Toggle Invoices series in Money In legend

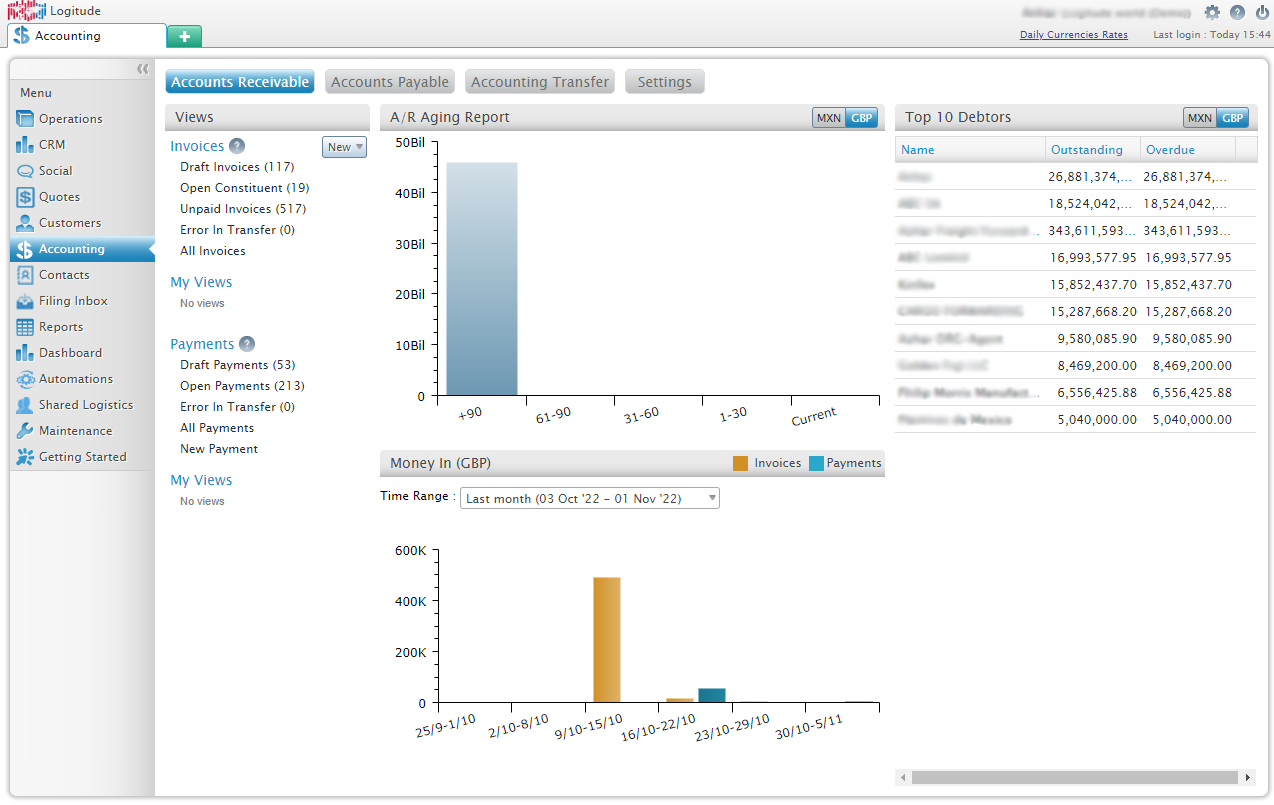767,463
